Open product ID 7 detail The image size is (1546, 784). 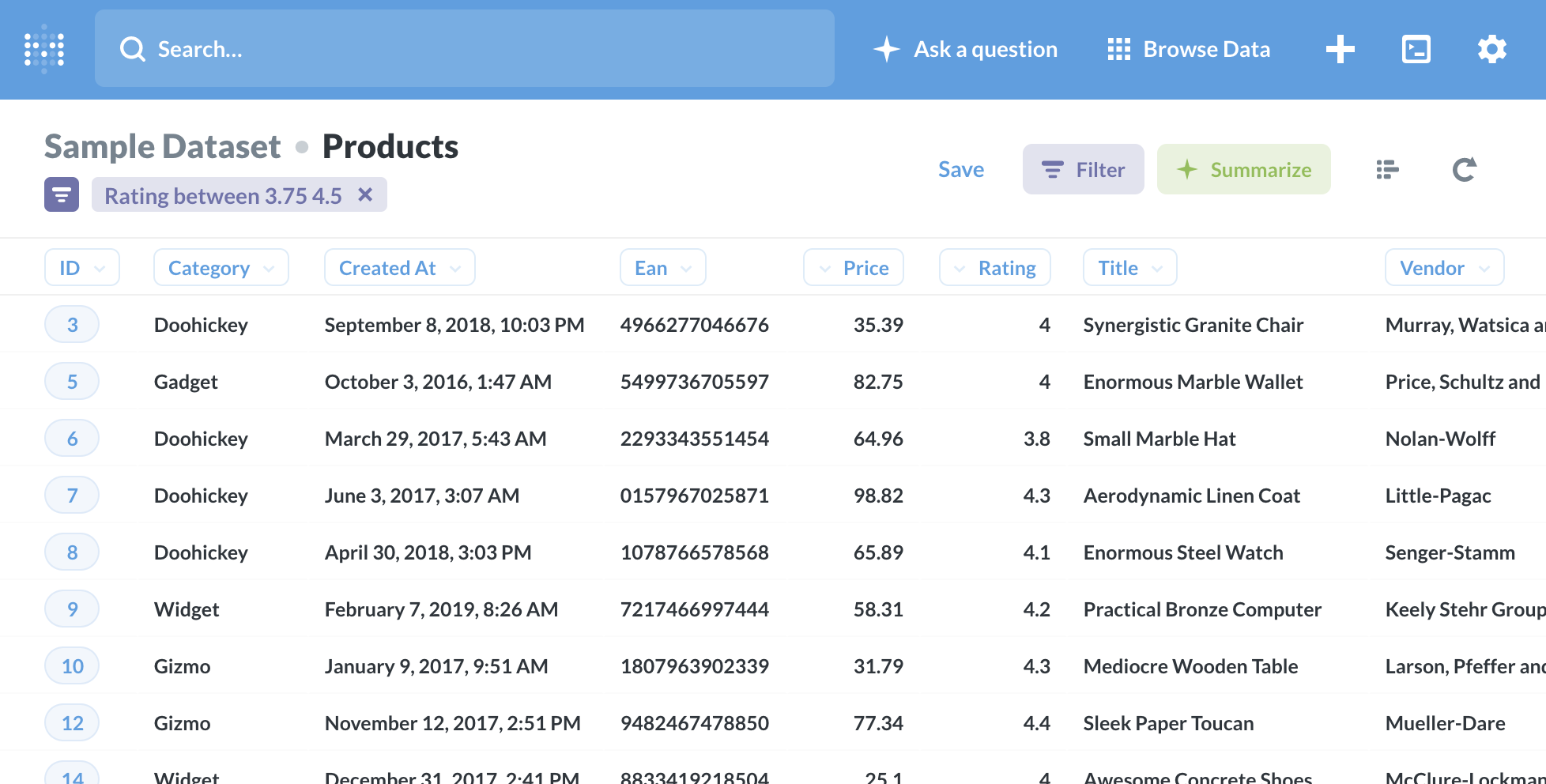pyautogui.click(x=72, y=495)
